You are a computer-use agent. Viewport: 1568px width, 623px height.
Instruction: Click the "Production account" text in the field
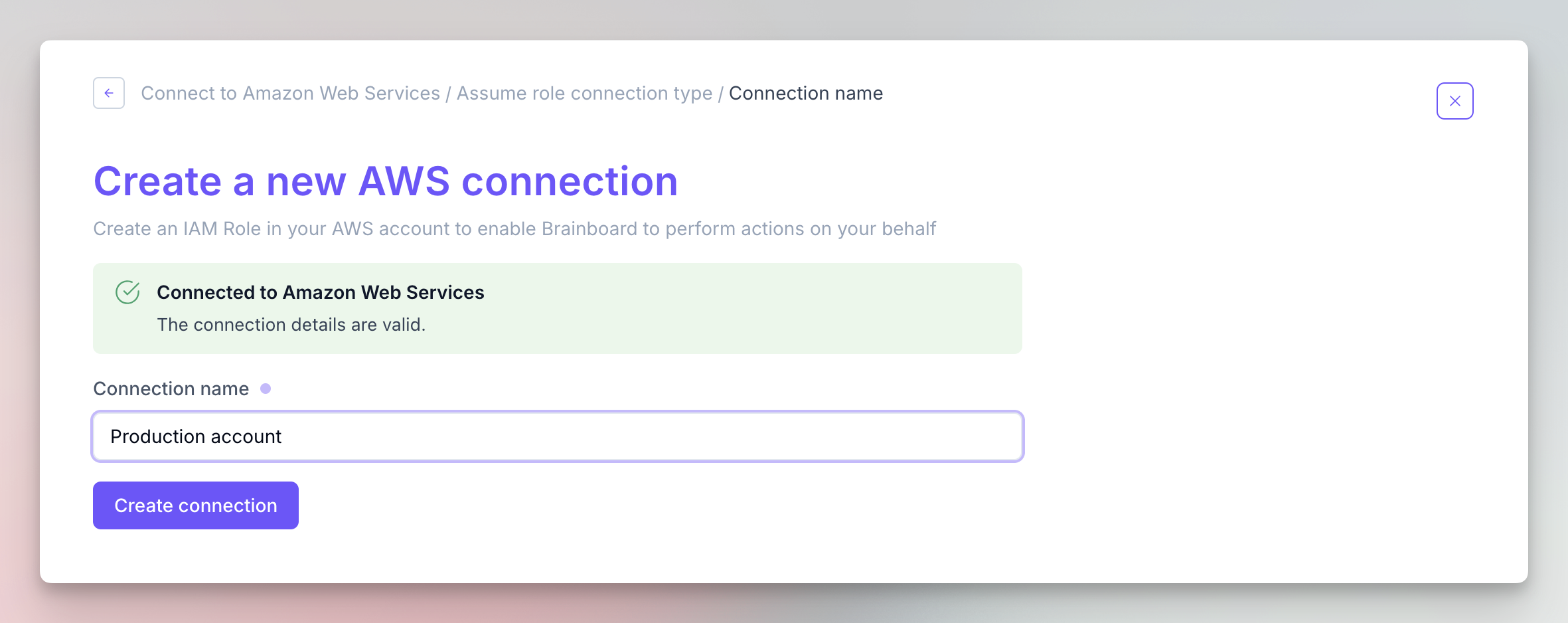196,436
